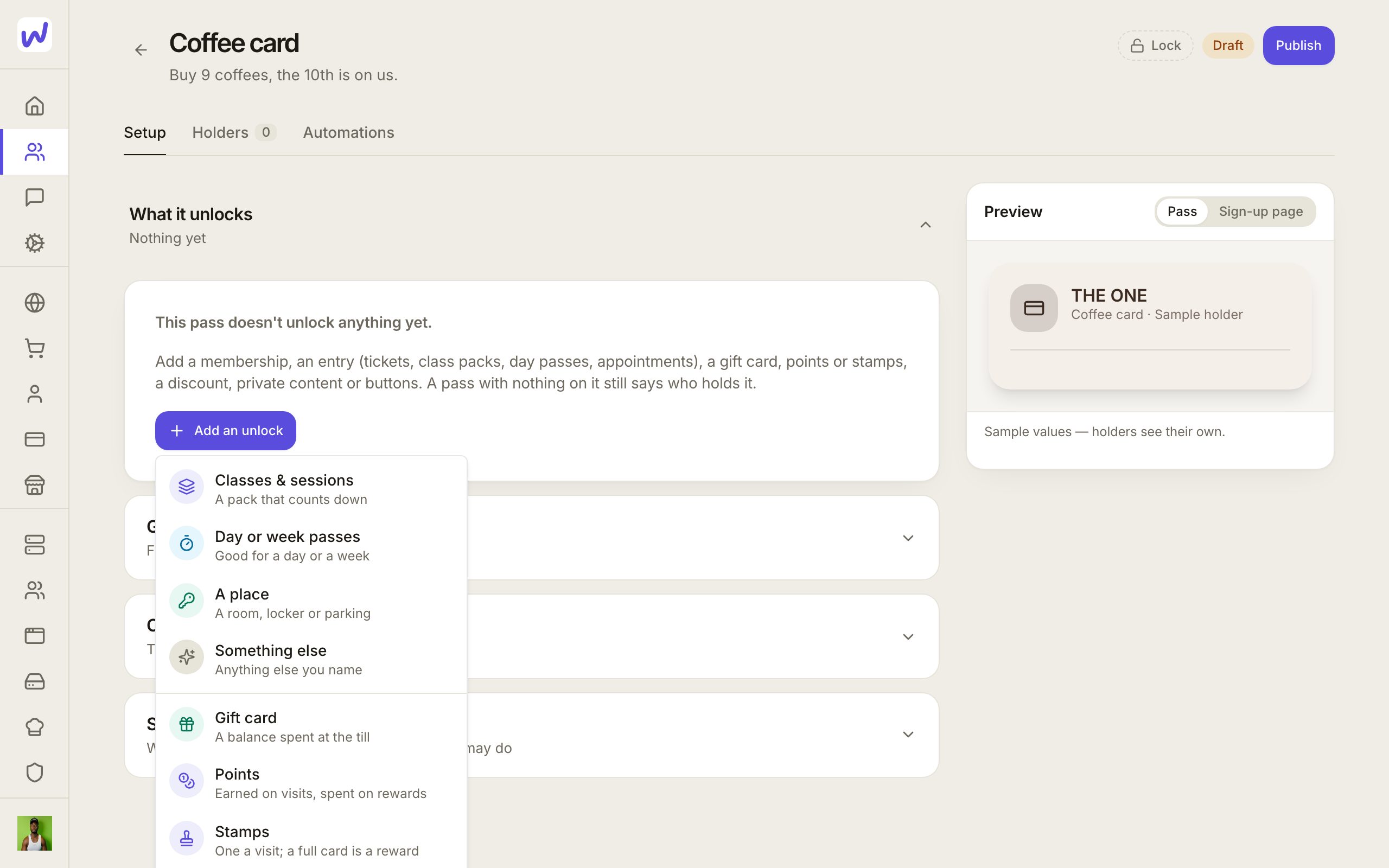Viewport: 1389px width, 868px height.
Task: Open the Setup tab
Action: [145, 132]
